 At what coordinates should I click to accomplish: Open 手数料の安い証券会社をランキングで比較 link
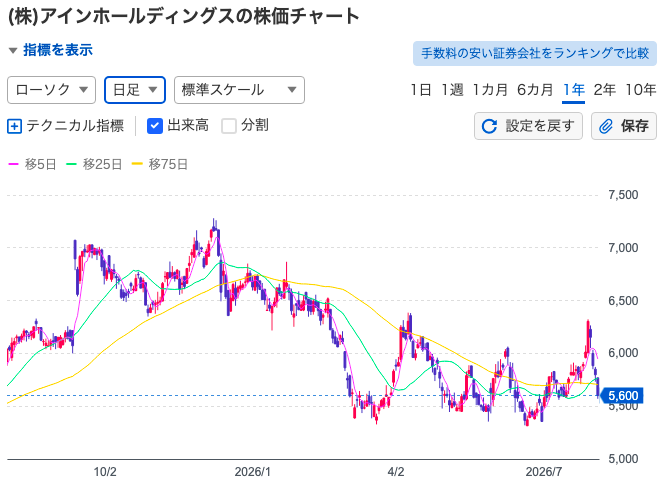[535, 53]
